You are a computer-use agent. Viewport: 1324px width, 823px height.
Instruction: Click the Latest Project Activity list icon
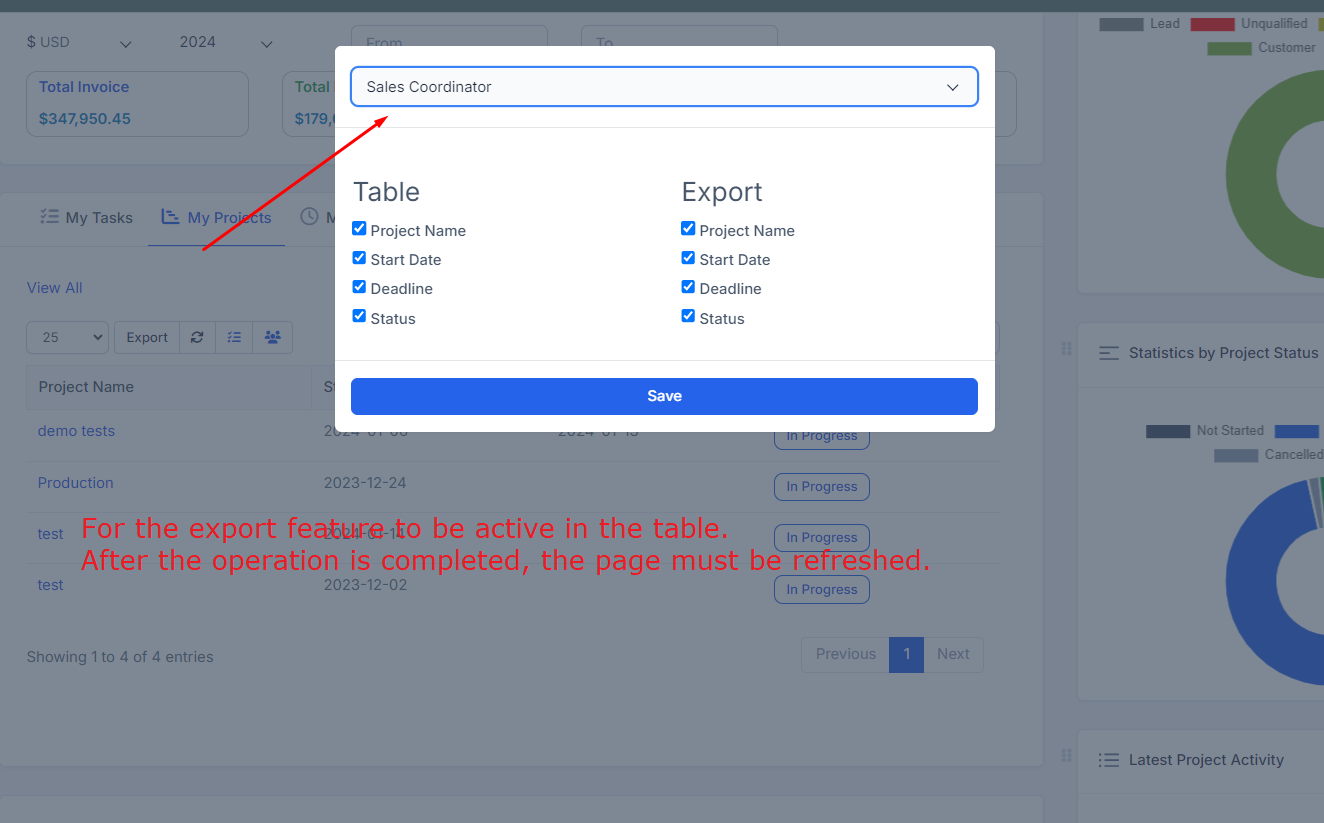click(x=1108, y=760)
